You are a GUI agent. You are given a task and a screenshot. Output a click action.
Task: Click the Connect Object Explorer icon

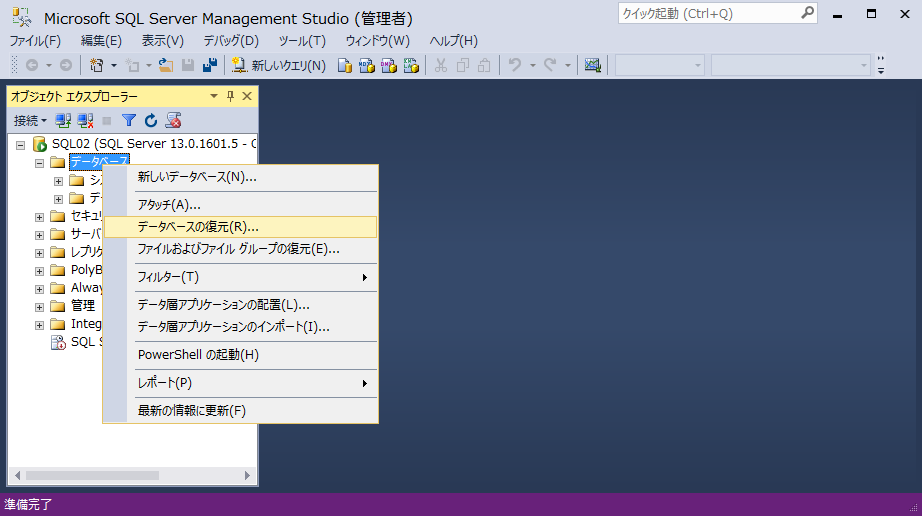point(63,120)
